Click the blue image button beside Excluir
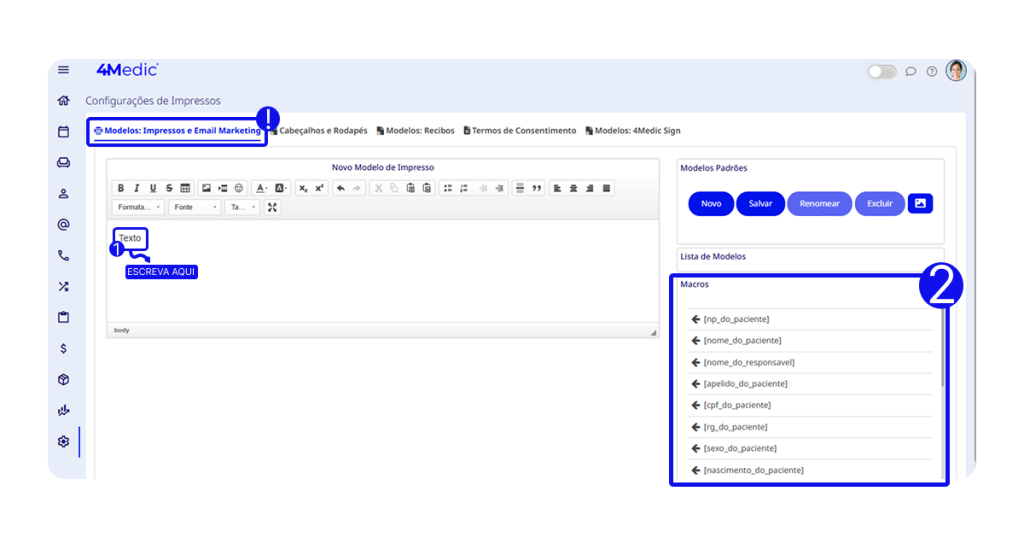1024x538 pixels. [920, 203]
